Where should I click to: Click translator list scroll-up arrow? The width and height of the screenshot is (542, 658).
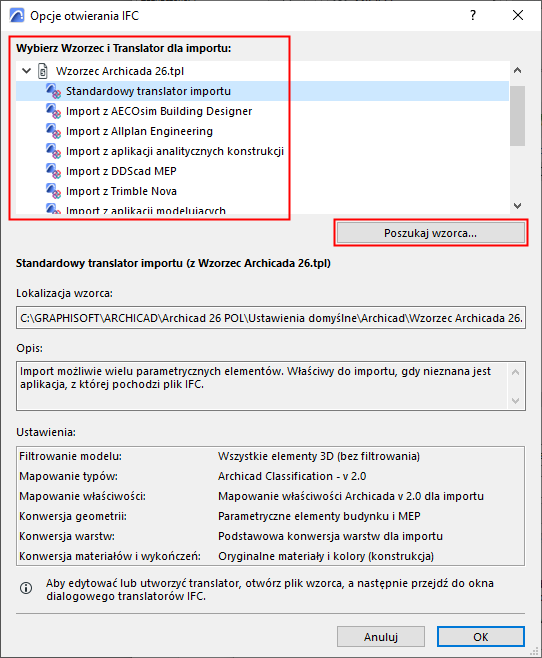[x=518, y=70]
